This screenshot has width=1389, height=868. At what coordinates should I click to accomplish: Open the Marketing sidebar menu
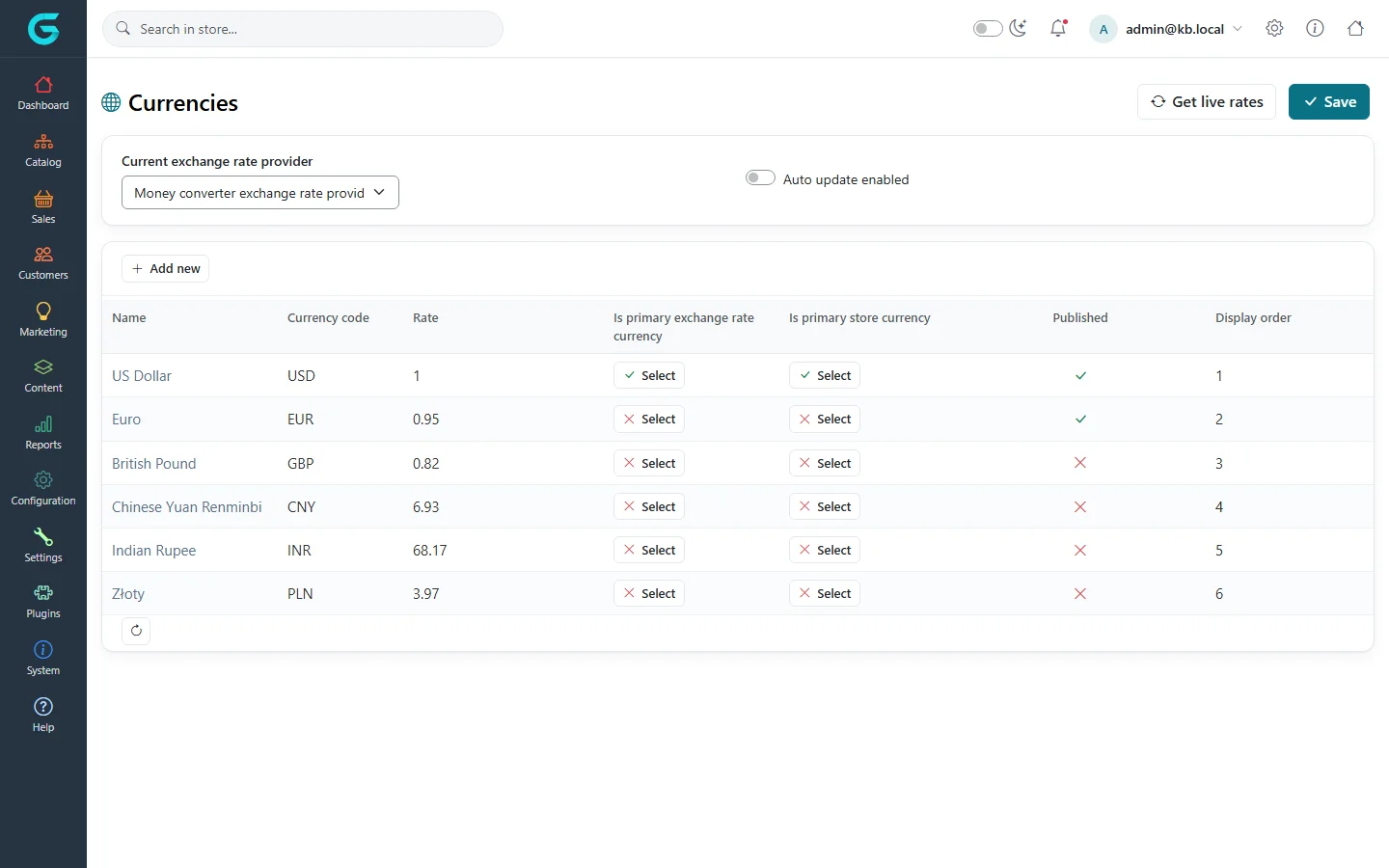[43, 320]
